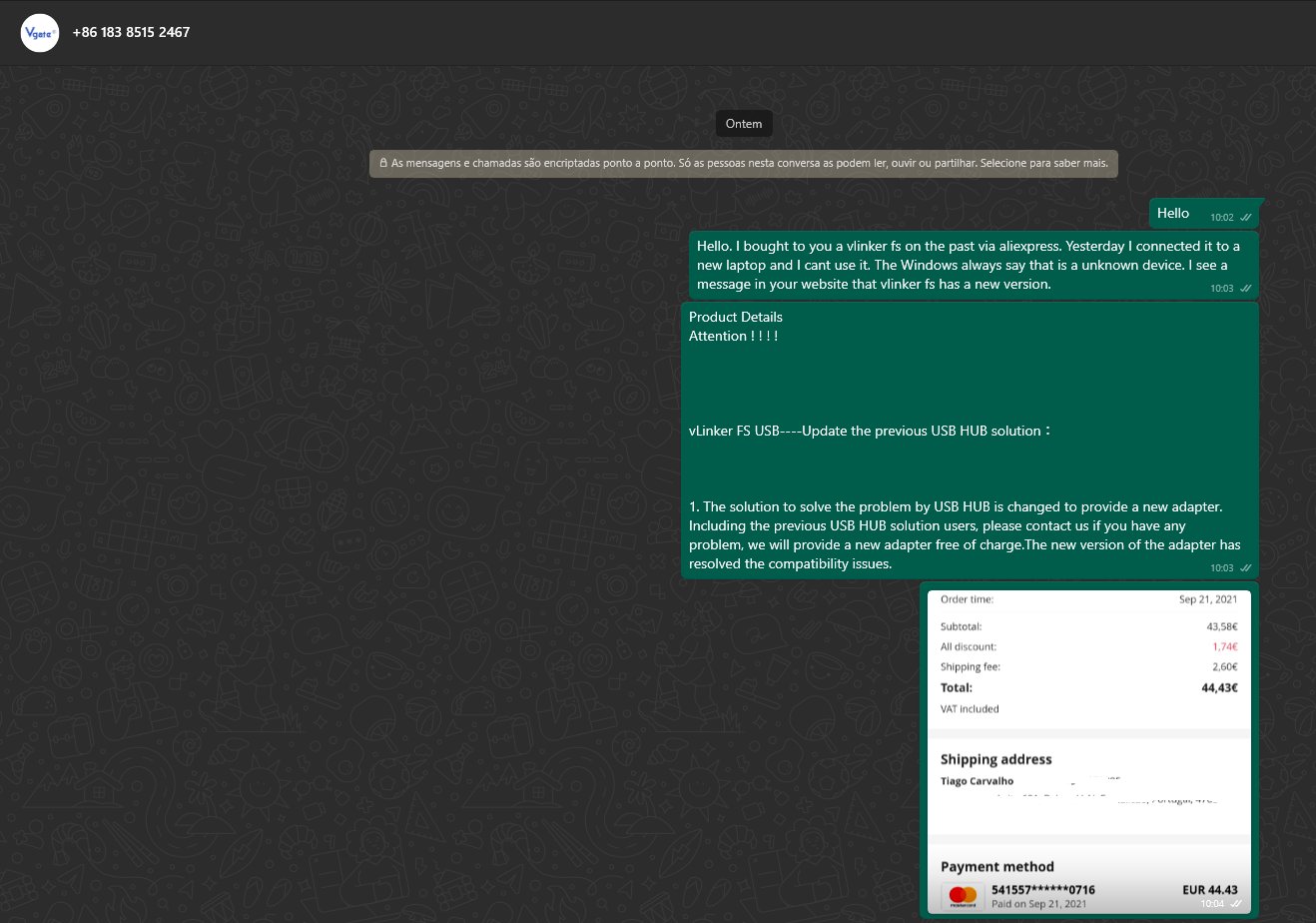Open the end-to-end encryption notice 'As mensagens e chamadas'
The width and height of the screenshot is (1316, 923).
click(x=744, y=163)
